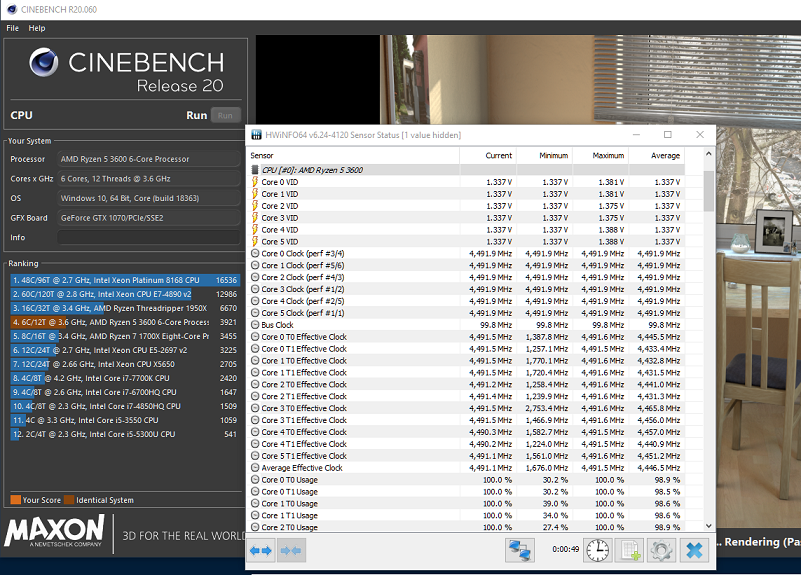Click the MAXON logo
Viewport: 801px width, 575px height.
(55, 531)
